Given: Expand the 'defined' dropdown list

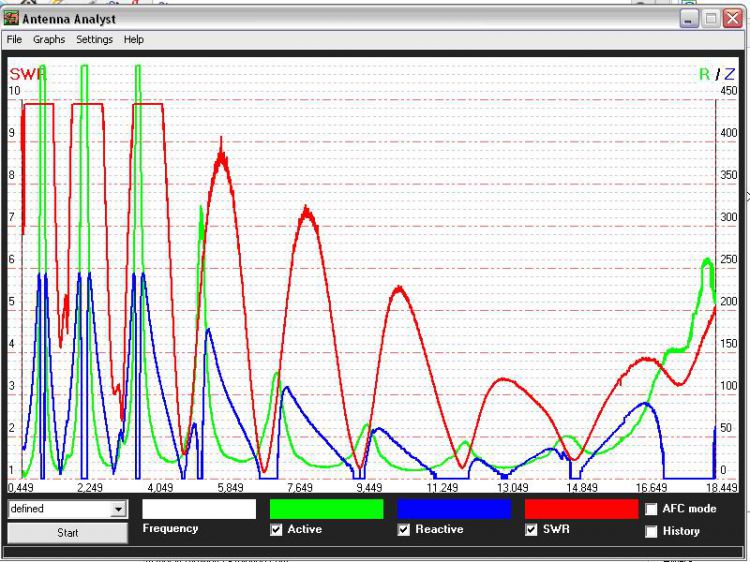Looking at the screenshot, I should (x=118, y=509).
